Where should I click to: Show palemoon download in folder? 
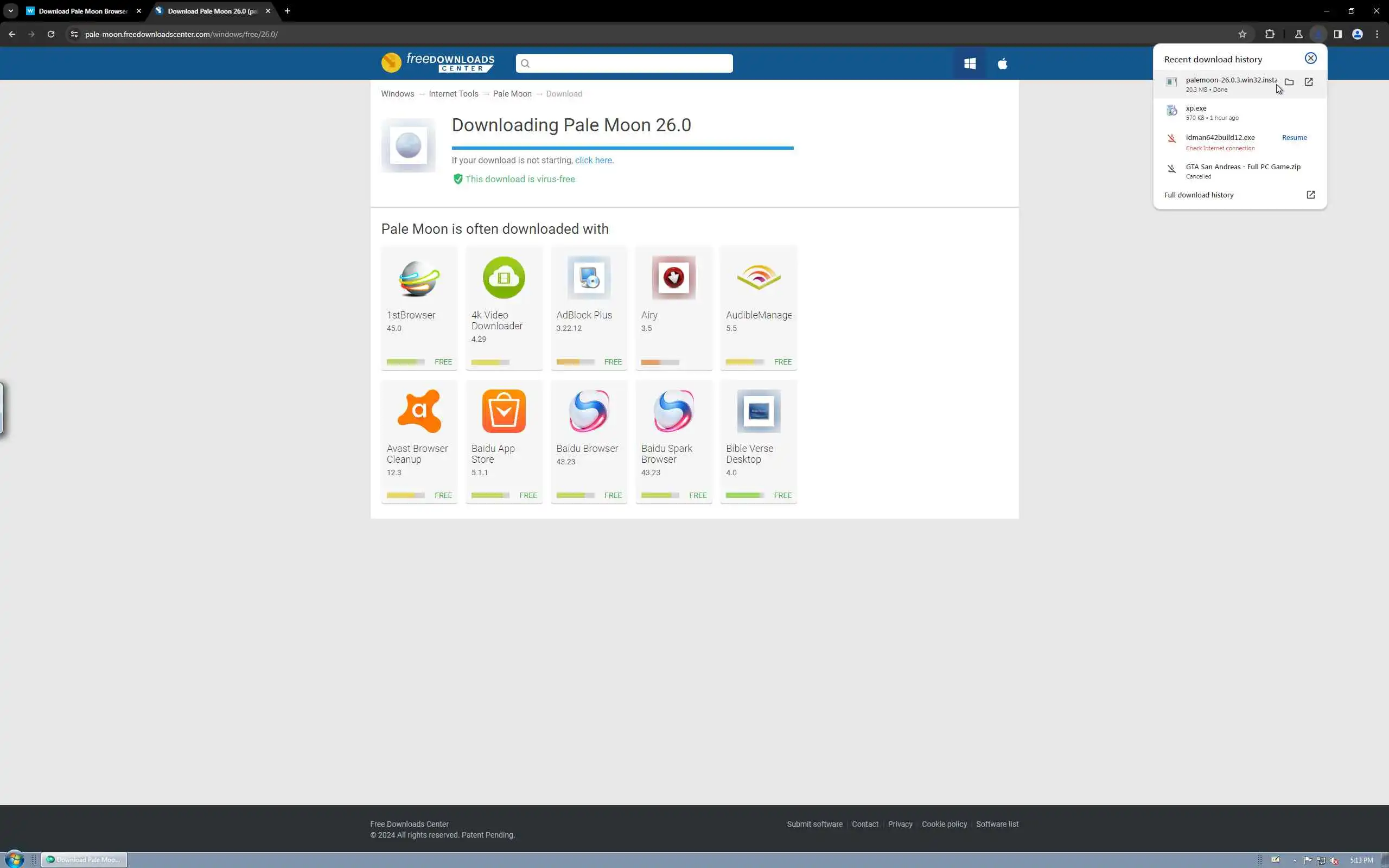(x=1289, y=82)
